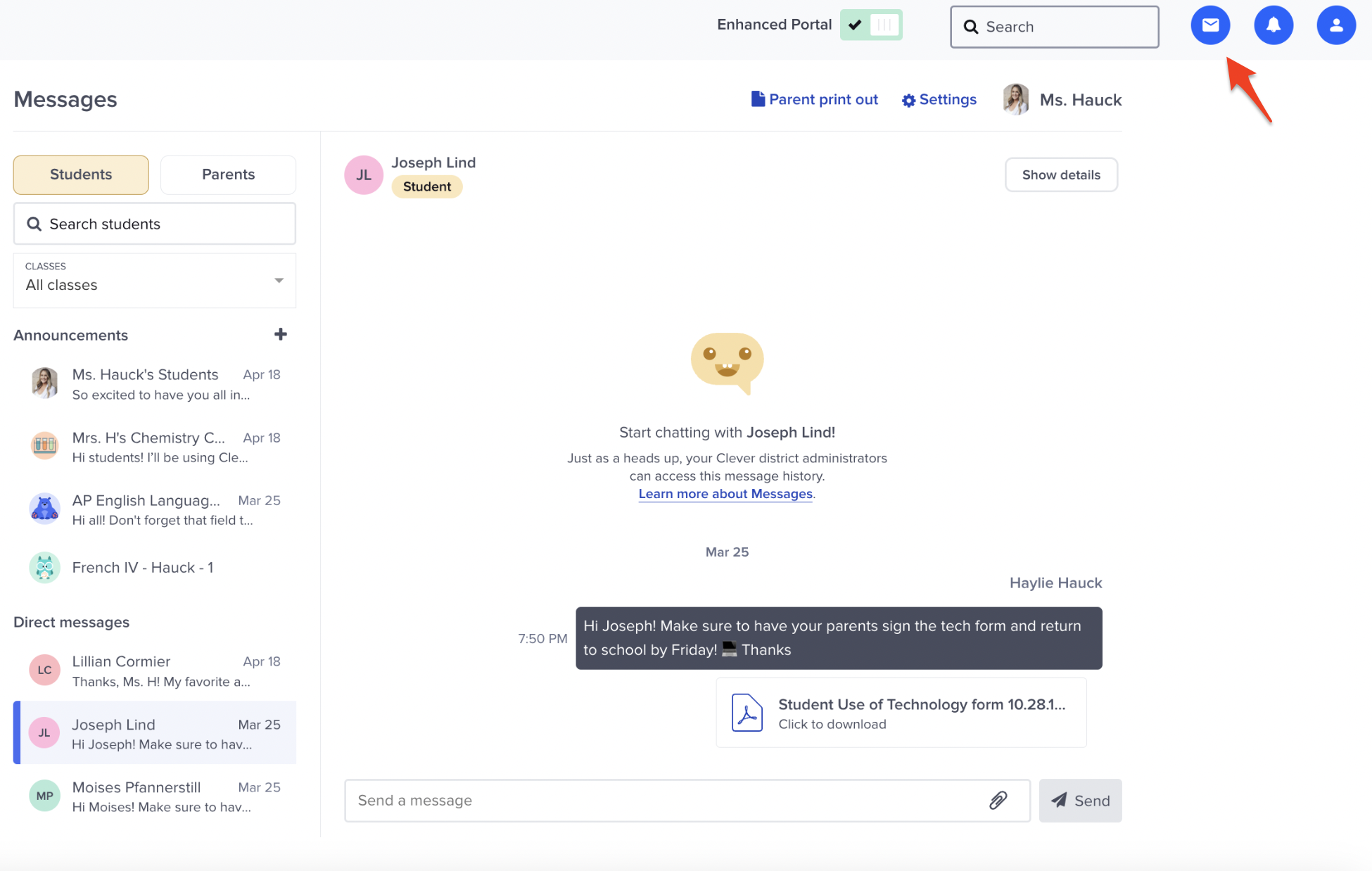This screenshot has width=1372, height=871.
Task: Click the PDF icon on the Technology form attachment
Action: (747, 713)
